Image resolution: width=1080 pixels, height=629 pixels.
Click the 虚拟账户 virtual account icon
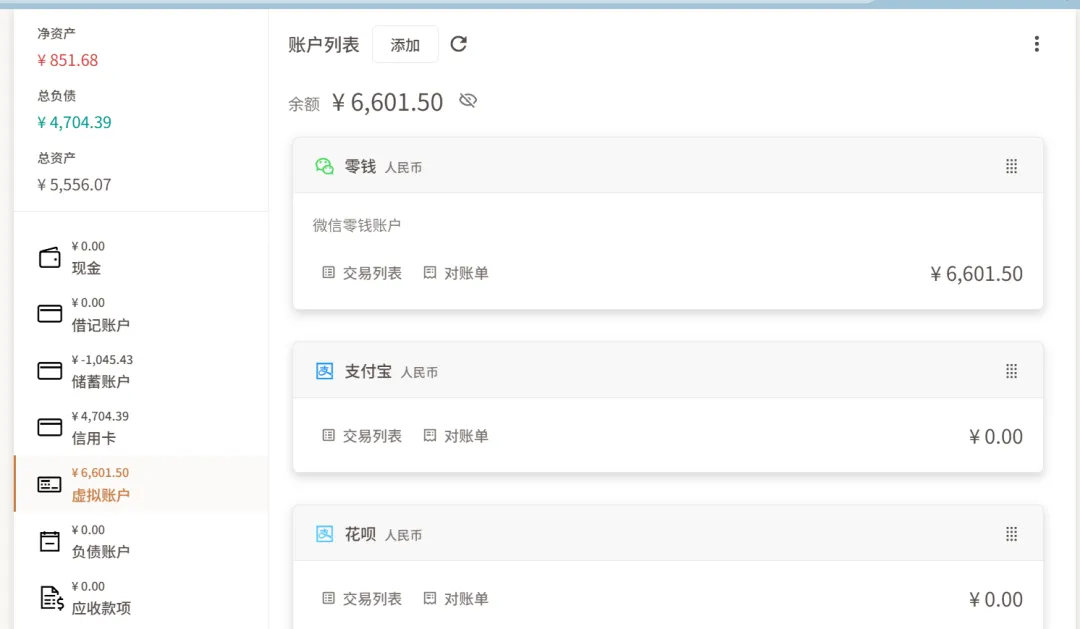click(x=50, y=484)
